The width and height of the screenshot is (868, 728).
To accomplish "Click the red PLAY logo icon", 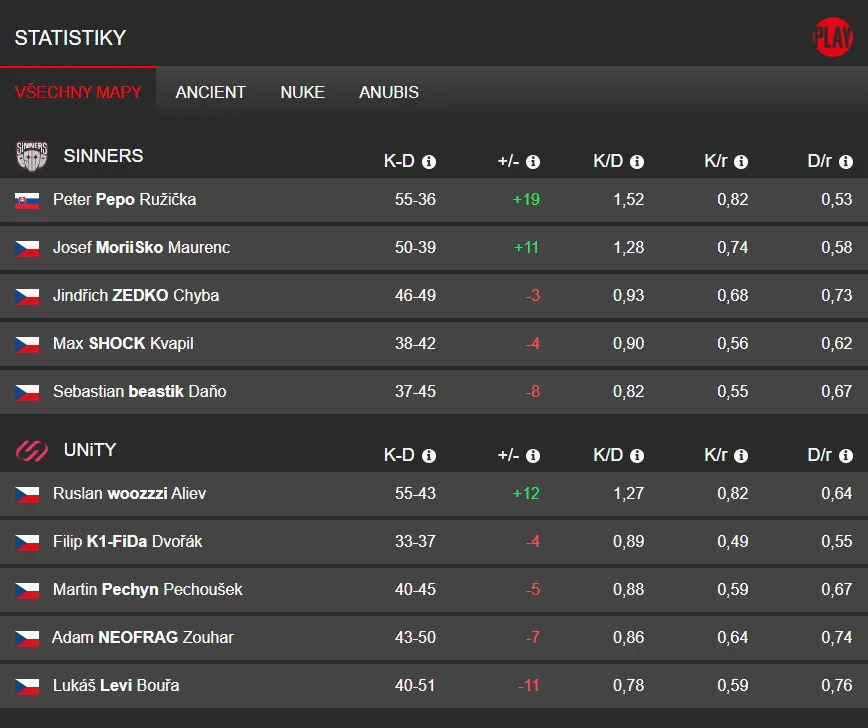I will coord(832,38).
